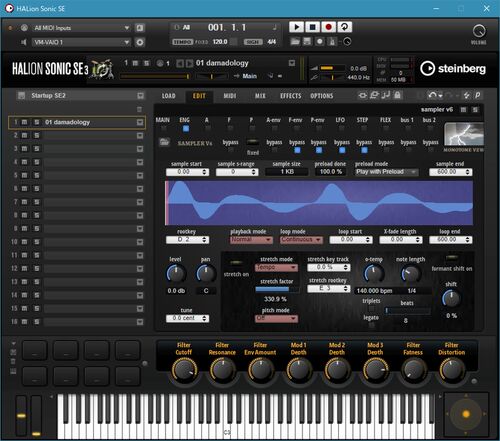Switch to the MIDI tab
The width and height of the screenshot is (500, 441).
coord(230,96)
